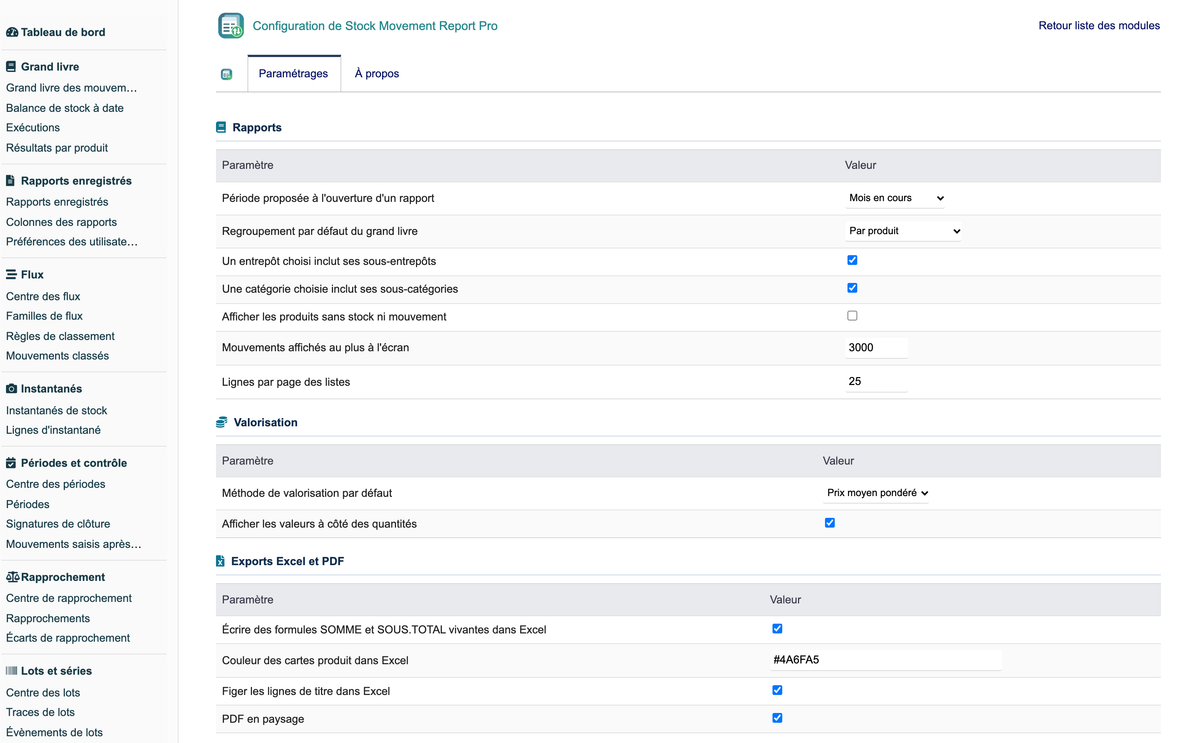
Task: Open Écarts de rapprochement
Action: click(68, 638)
